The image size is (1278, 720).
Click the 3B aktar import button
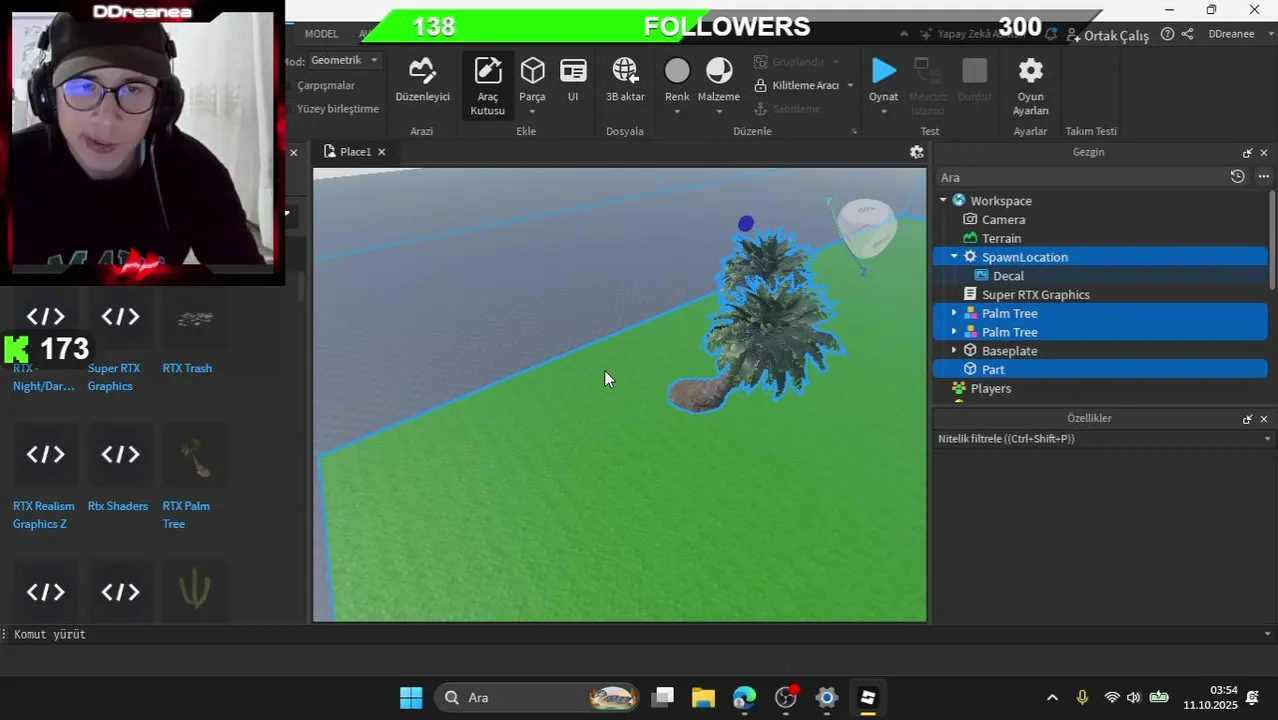point(625,80)
